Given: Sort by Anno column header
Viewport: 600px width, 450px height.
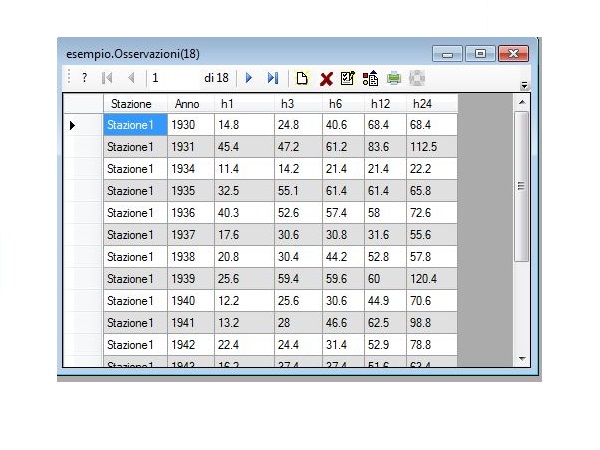Looking at the screenshot, I should point(191,104).
